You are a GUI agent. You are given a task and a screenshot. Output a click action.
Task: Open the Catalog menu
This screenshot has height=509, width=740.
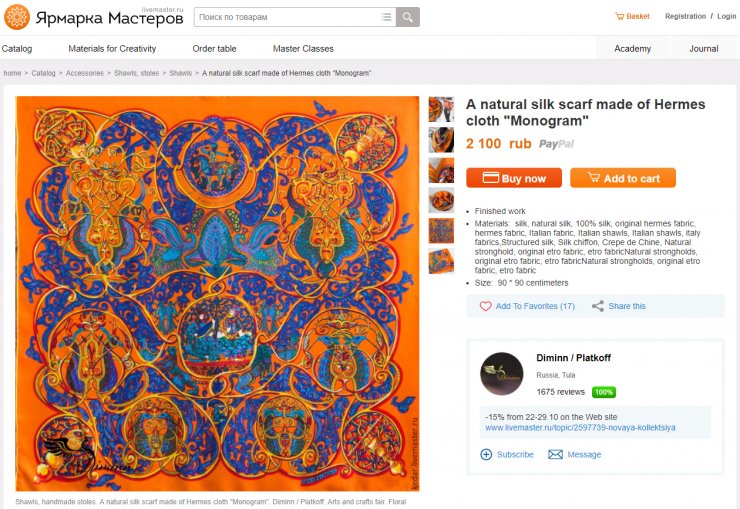[x=17, y=49]
